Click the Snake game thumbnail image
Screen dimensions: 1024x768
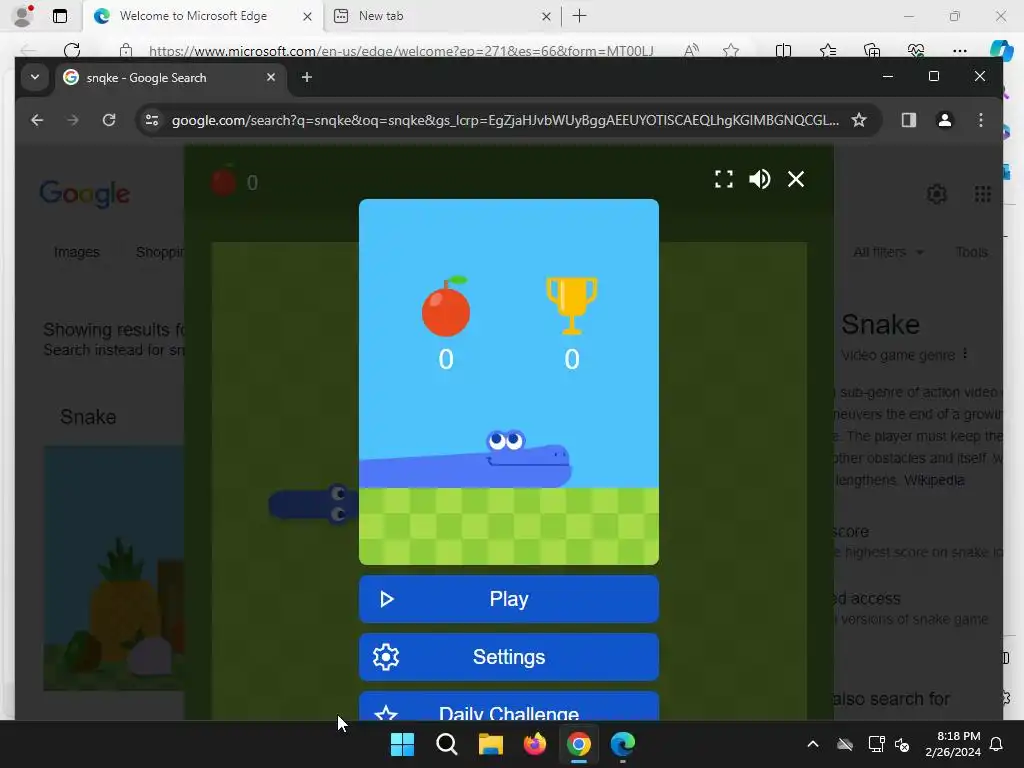114,568
